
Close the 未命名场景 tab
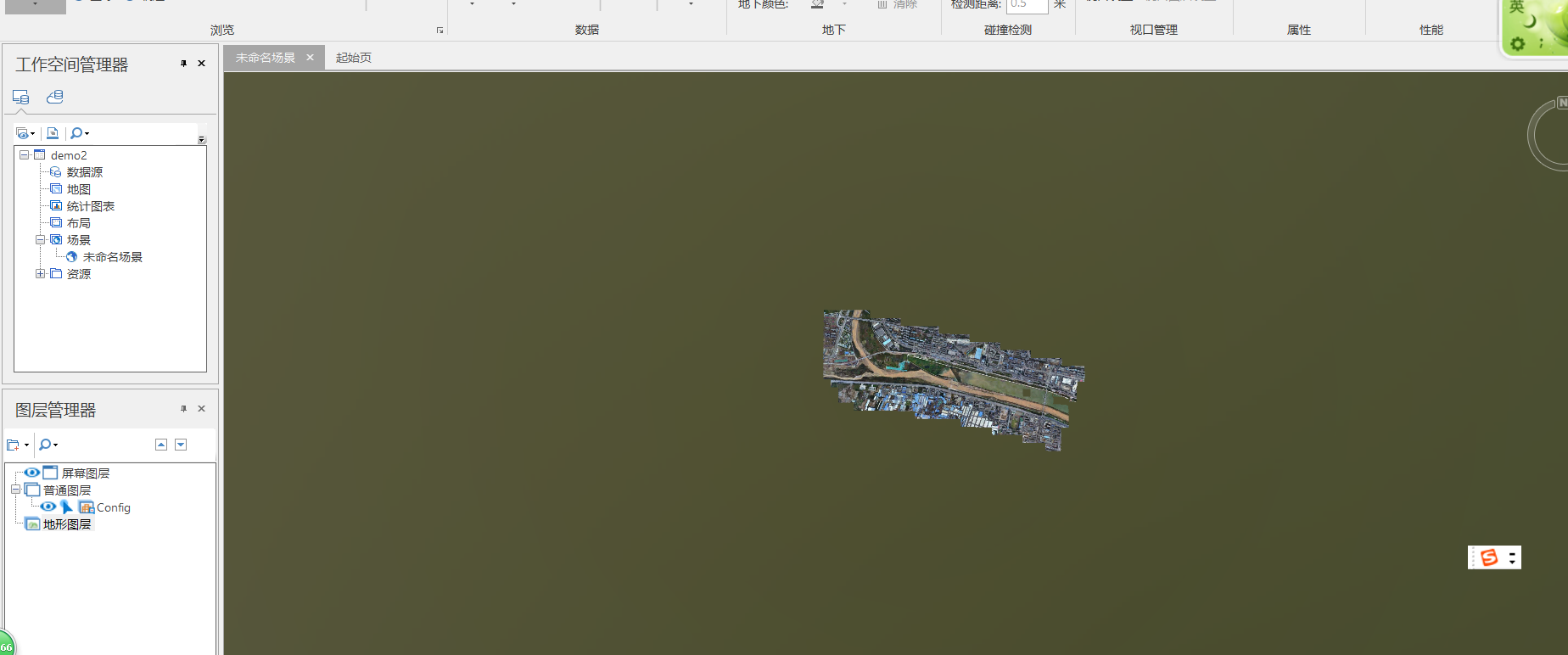(x=310, y=58)
